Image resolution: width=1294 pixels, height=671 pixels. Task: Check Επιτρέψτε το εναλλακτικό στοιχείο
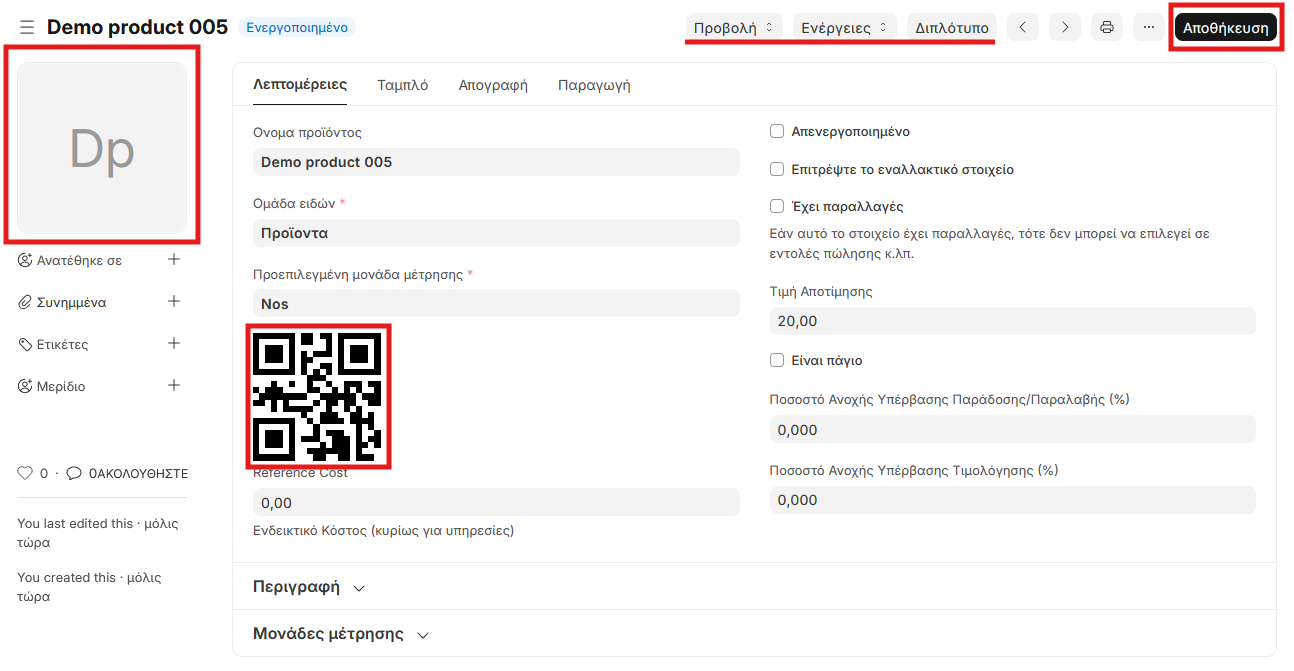(x=777, y=170)
